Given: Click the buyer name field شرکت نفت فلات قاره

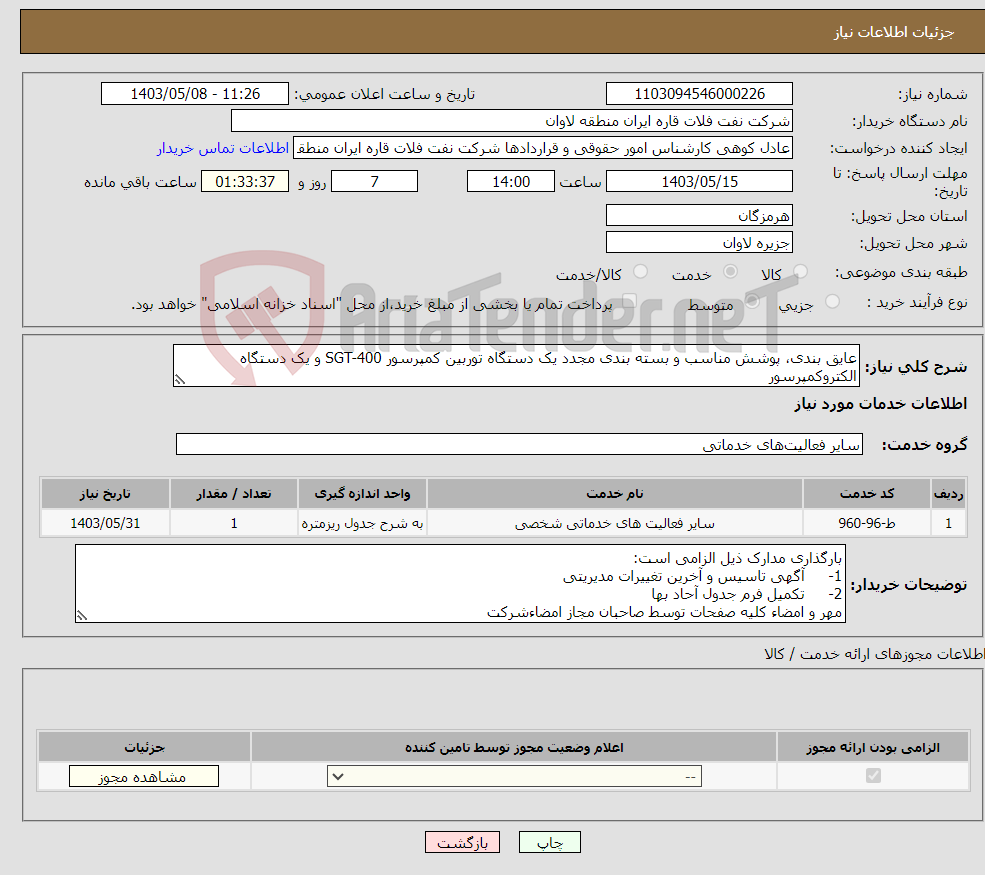Looking at the screenshot, I should tap(512, 121).
